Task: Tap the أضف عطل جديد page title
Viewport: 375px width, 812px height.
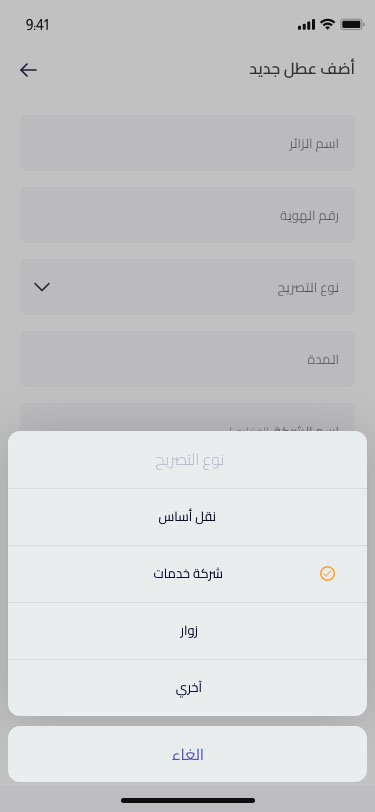Action: [x=302, y=69]
